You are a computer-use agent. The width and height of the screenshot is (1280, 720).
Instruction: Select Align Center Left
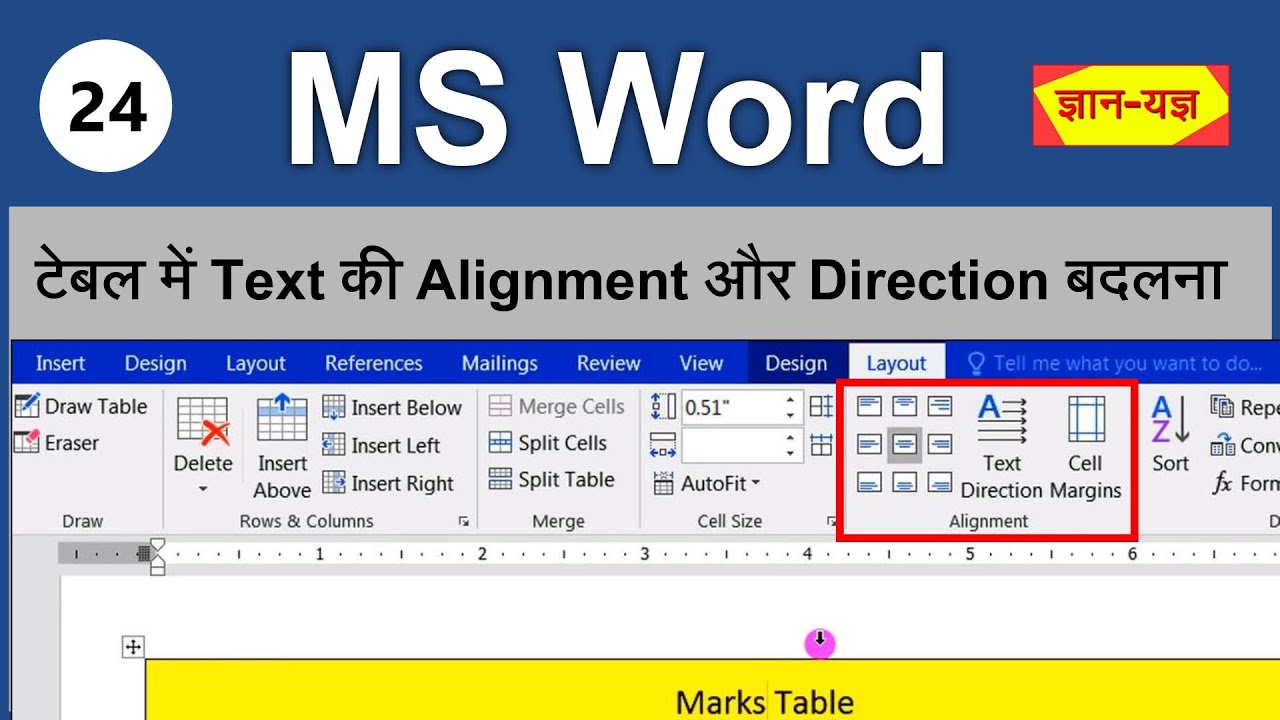(x=870, y=444)
